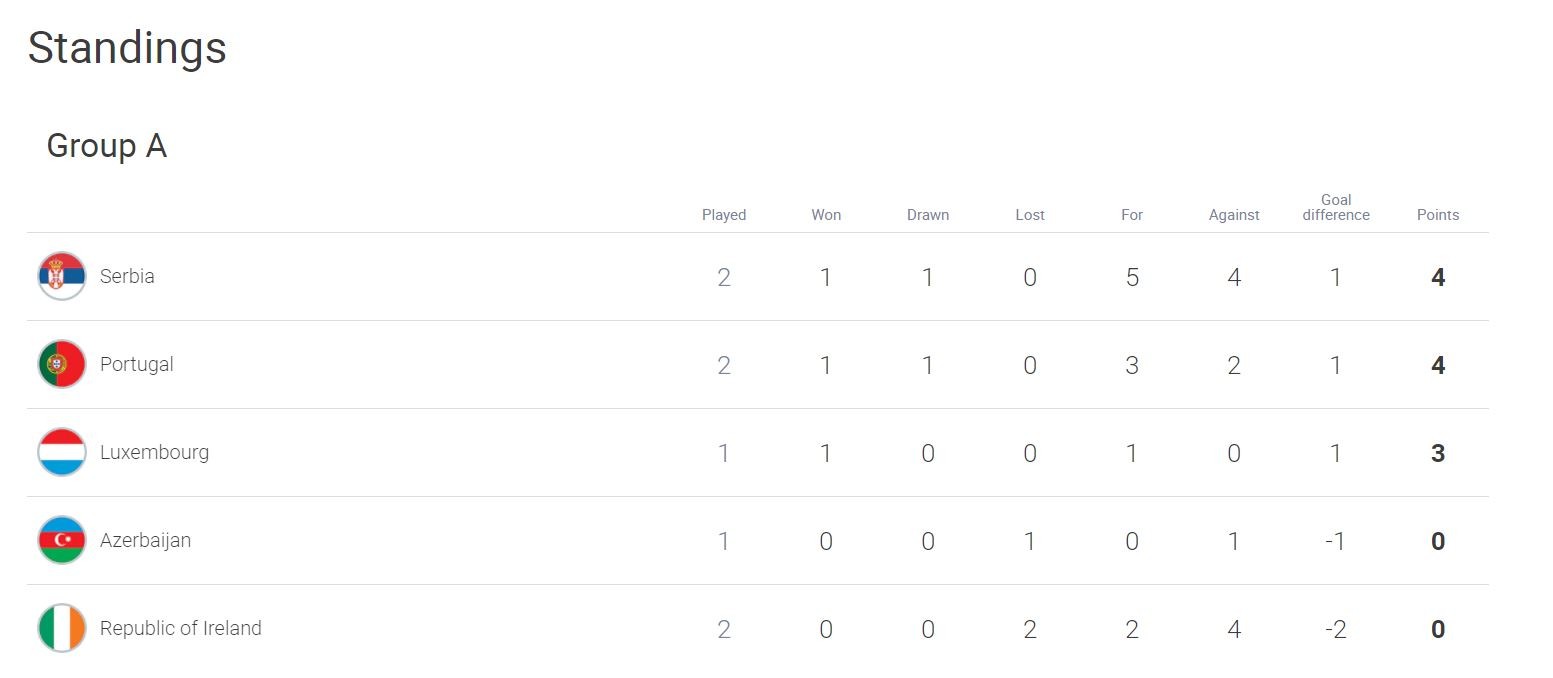The image size is (1553, 678).
Task: Click the Standings title
Action: [x=127, y=48]
